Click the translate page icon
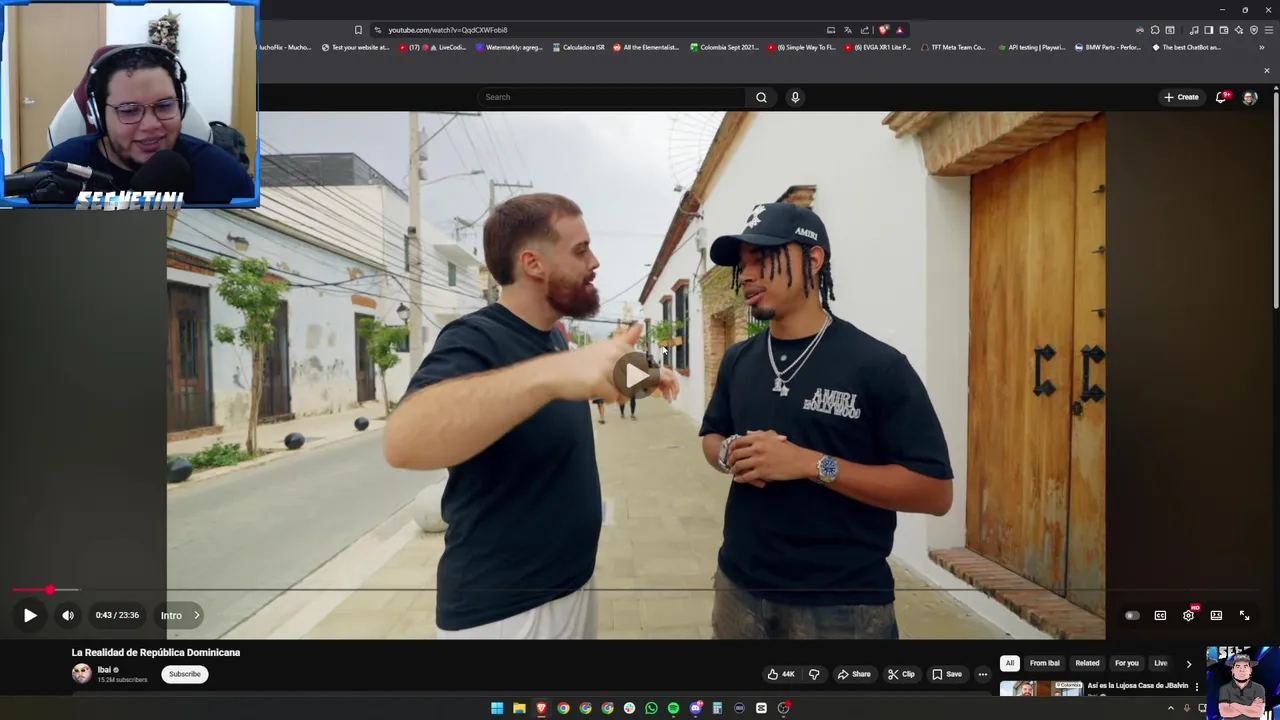Viewport: 1280px width, 720px height. [848, 30]
